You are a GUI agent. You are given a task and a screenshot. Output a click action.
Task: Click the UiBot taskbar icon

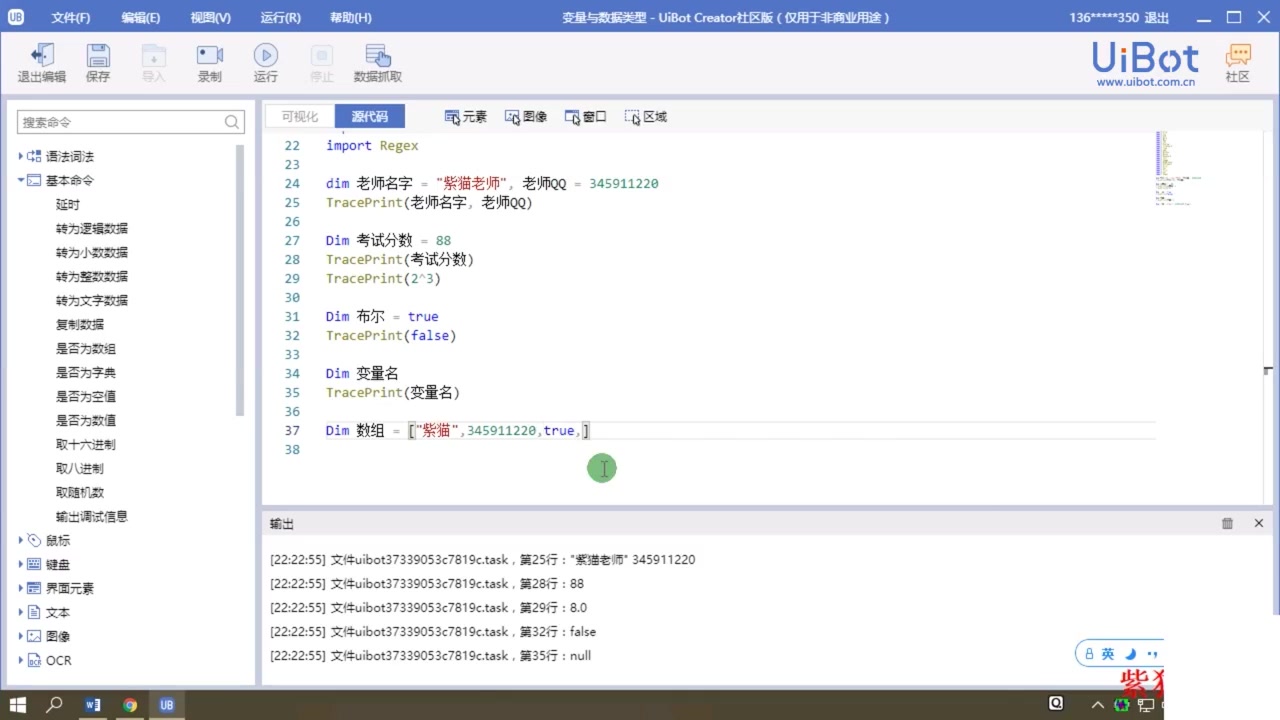[x=167, y=705]
